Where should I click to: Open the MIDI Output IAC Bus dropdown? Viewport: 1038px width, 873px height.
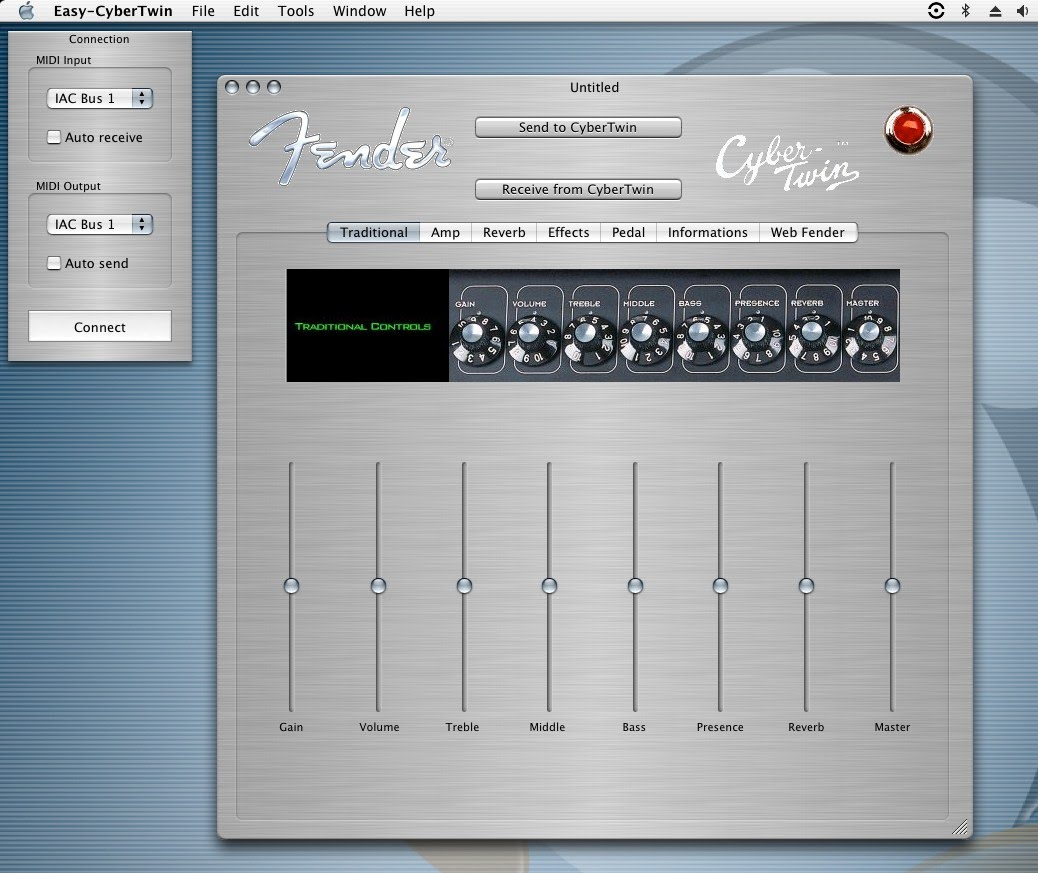tap(99, 224)
